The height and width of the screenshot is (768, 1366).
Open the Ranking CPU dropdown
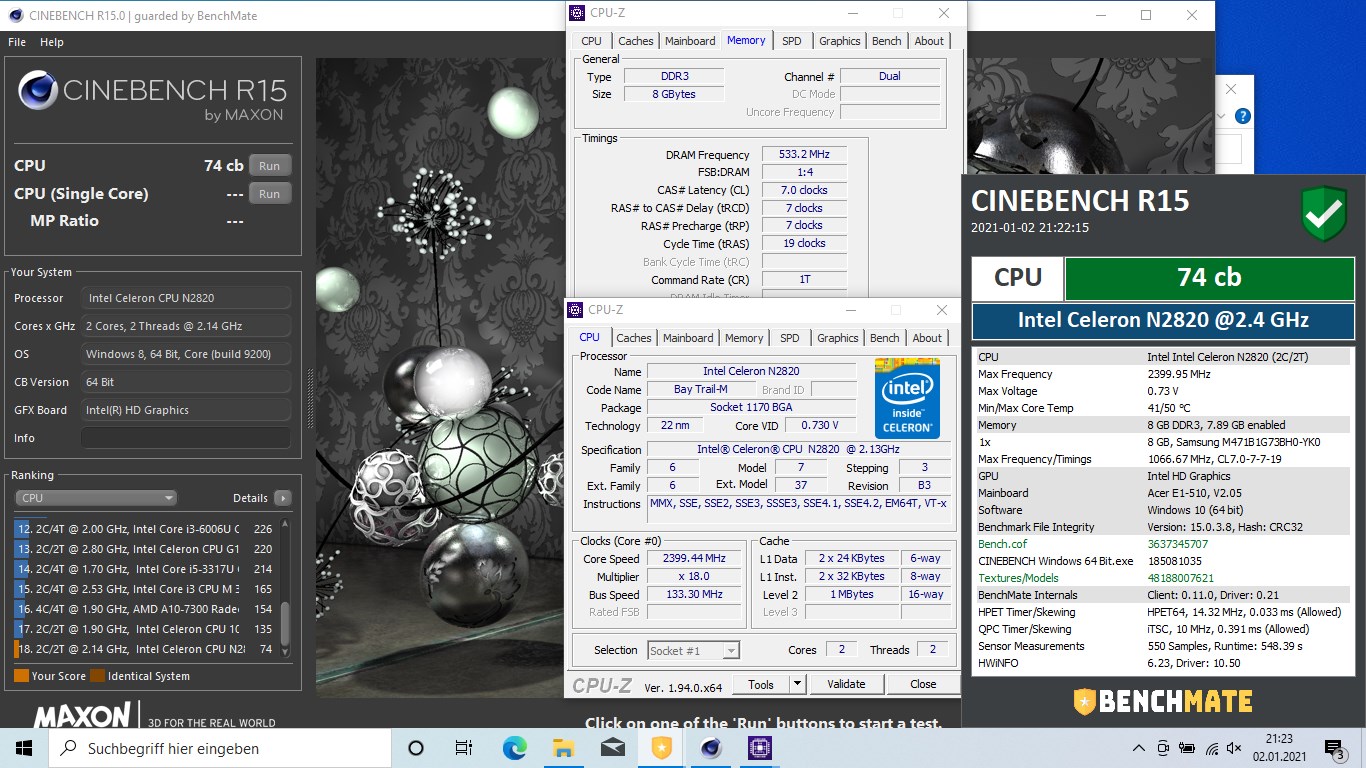96,498
